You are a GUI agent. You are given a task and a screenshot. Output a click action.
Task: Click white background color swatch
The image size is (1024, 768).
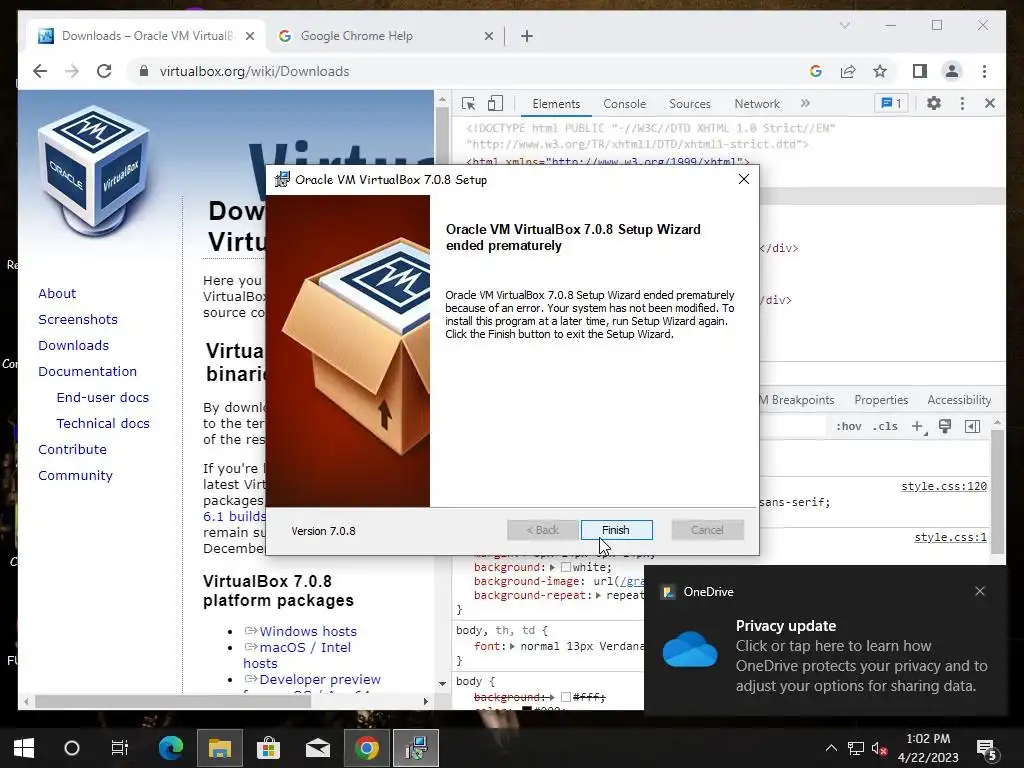pyautogui.click(x=566, y=567)
